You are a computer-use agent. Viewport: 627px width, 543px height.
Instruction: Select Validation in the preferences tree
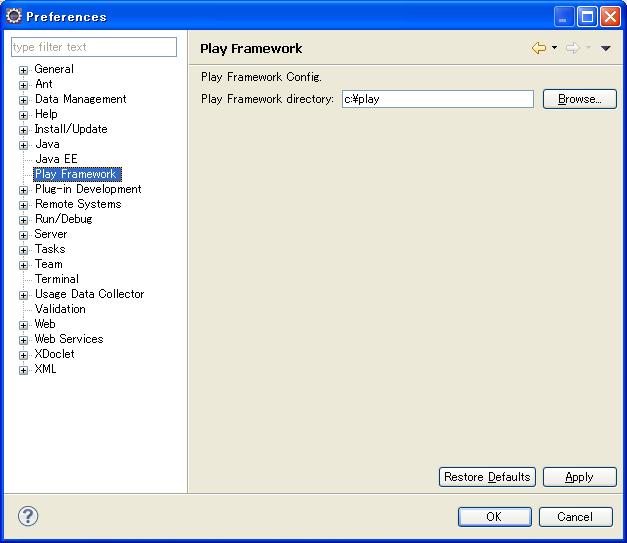(x=60, y=309)
